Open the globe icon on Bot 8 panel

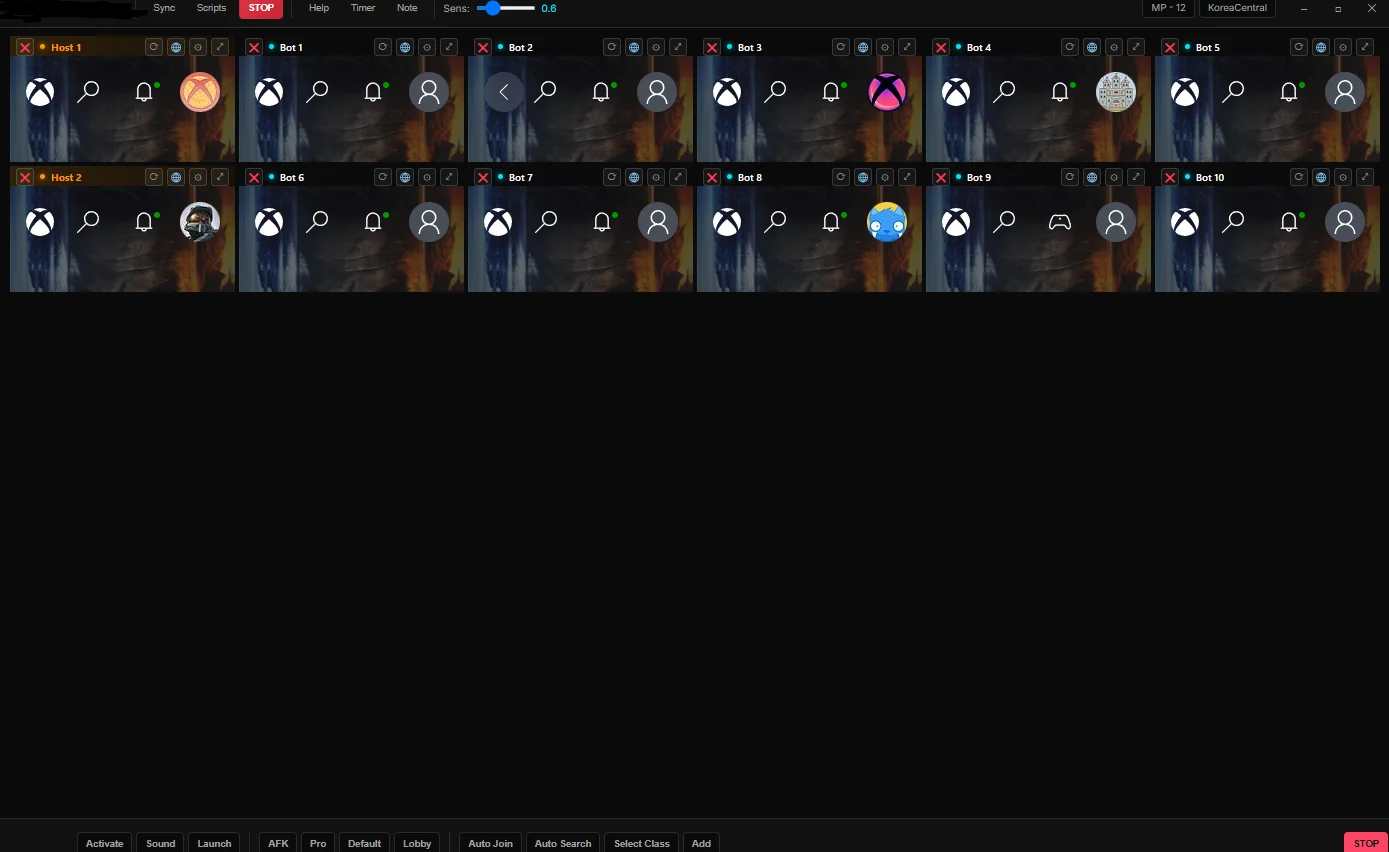(x=863, y=177)
